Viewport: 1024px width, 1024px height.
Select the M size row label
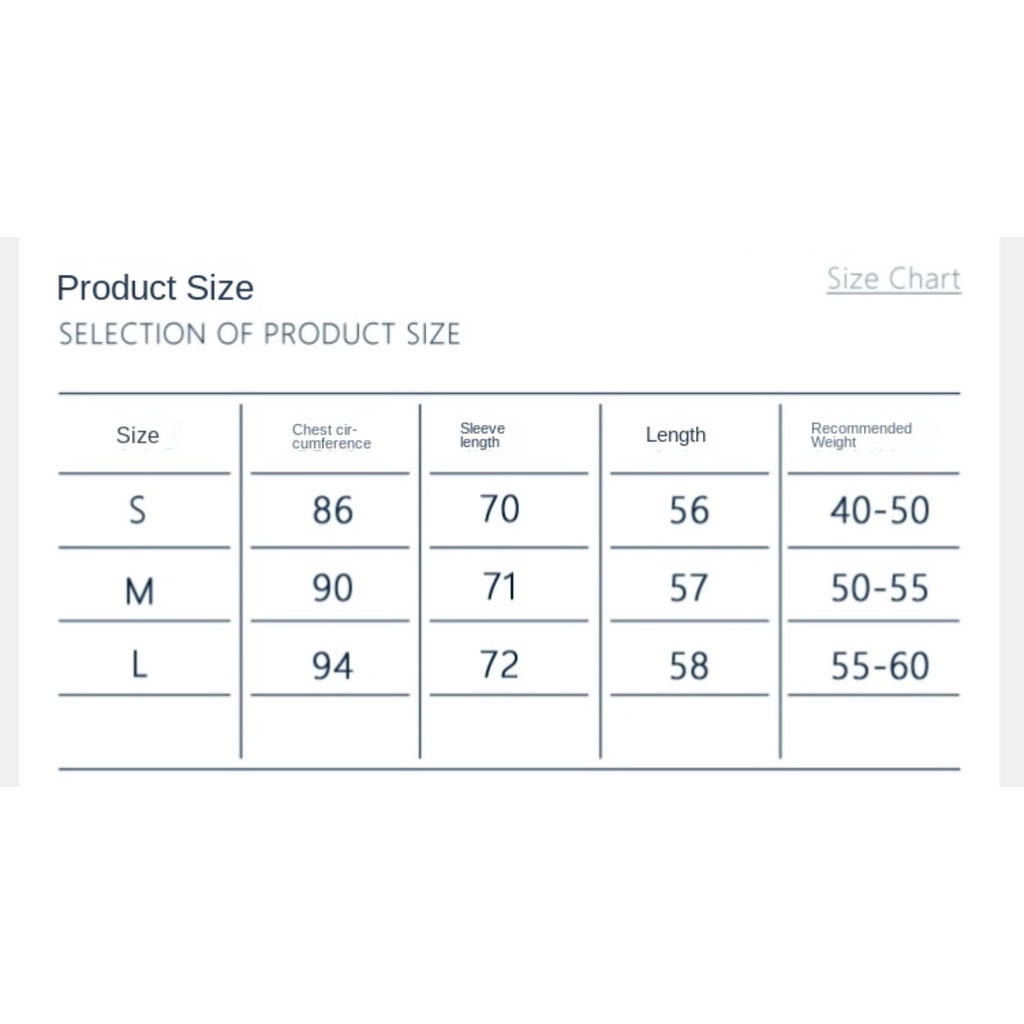139,592
